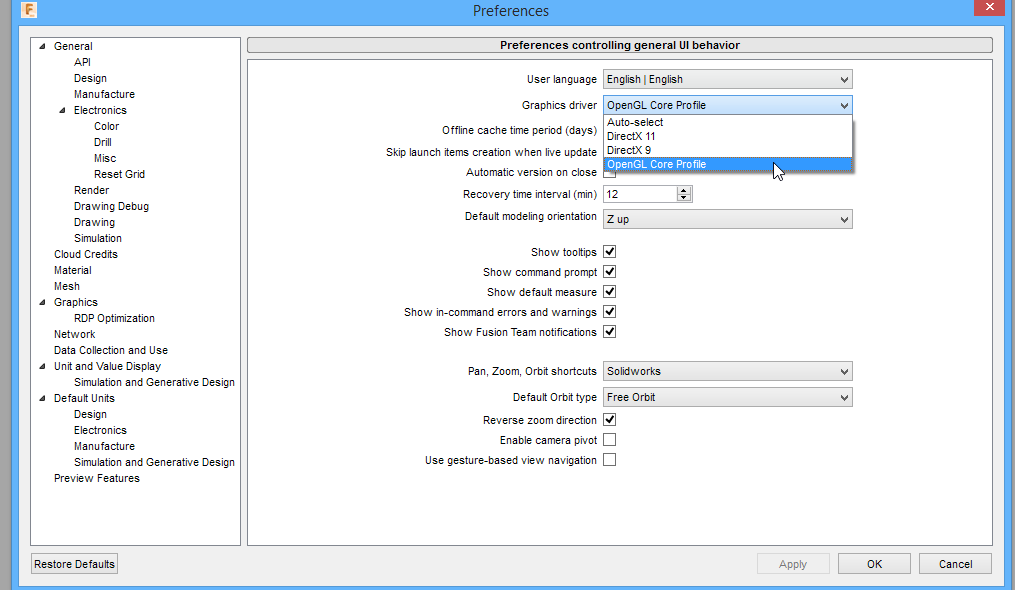Image resolution: width=1015 pixels, height=590 pixels.
Task: Choose DirectX 9 graphics driver option
Action: [x=728, y=150]
